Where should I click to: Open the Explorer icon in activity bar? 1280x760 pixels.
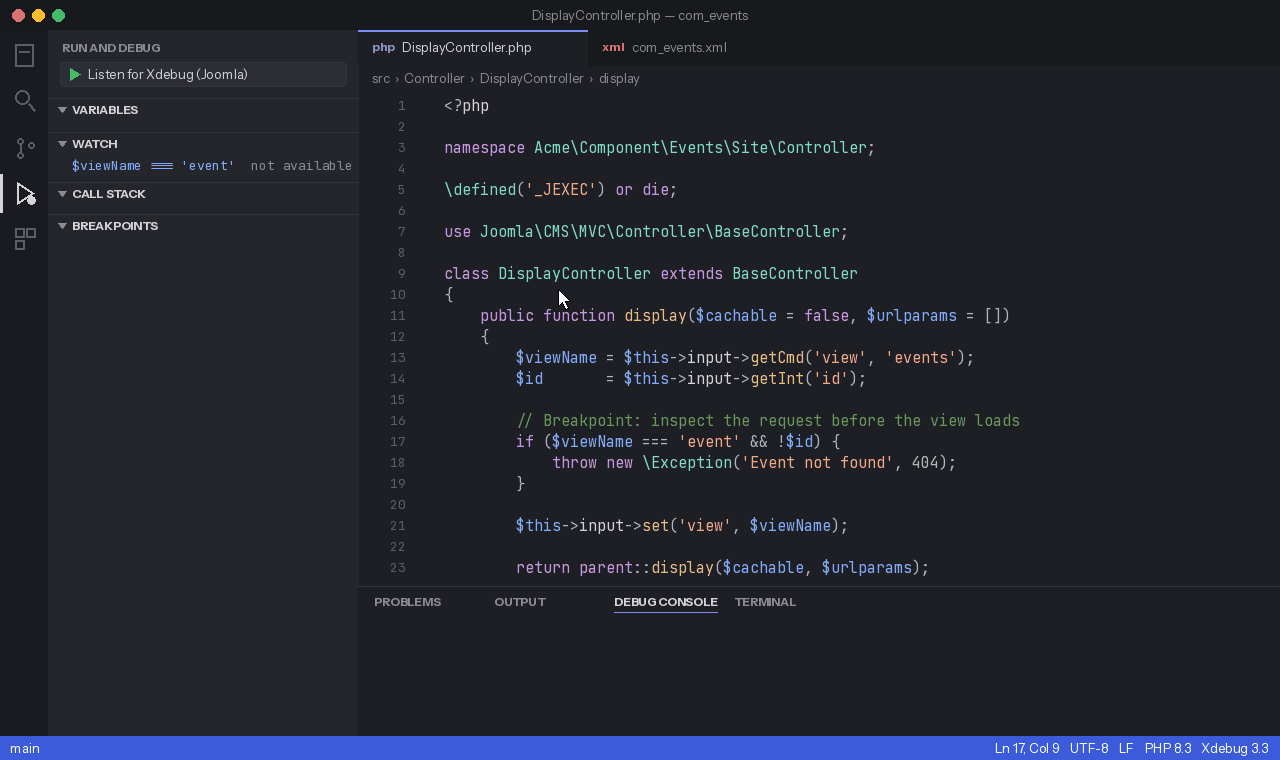(25, 56)
